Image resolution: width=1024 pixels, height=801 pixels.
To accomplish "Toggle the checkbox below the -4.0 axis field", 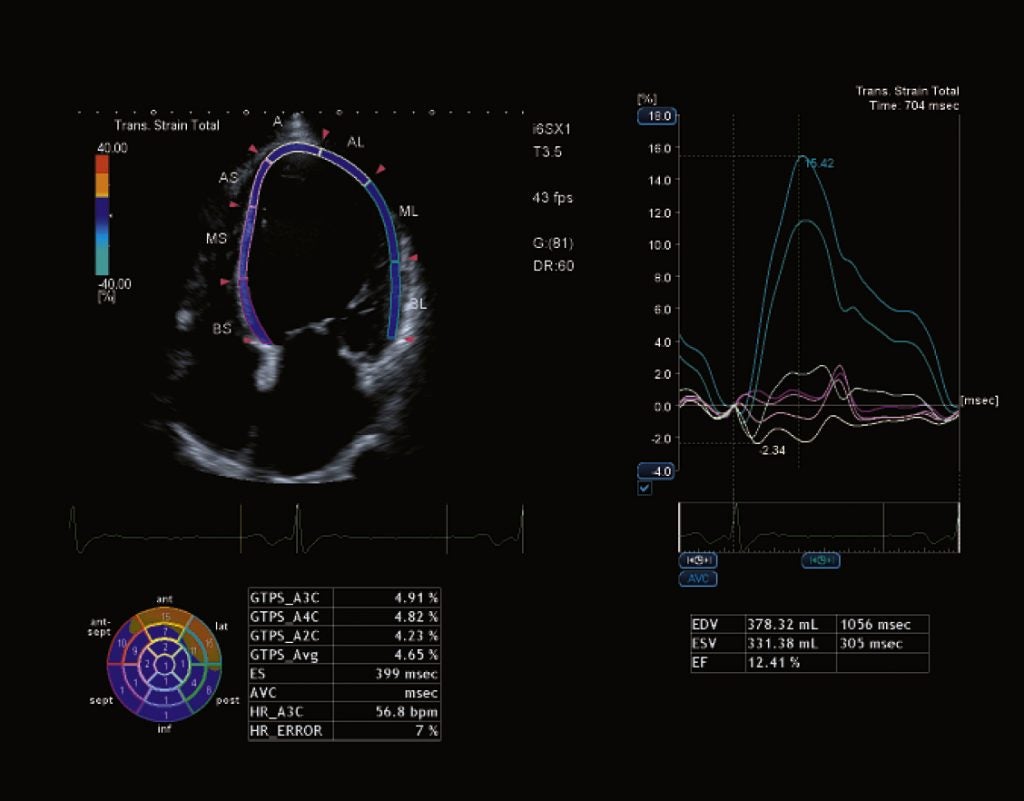I will tap(645, 488).
